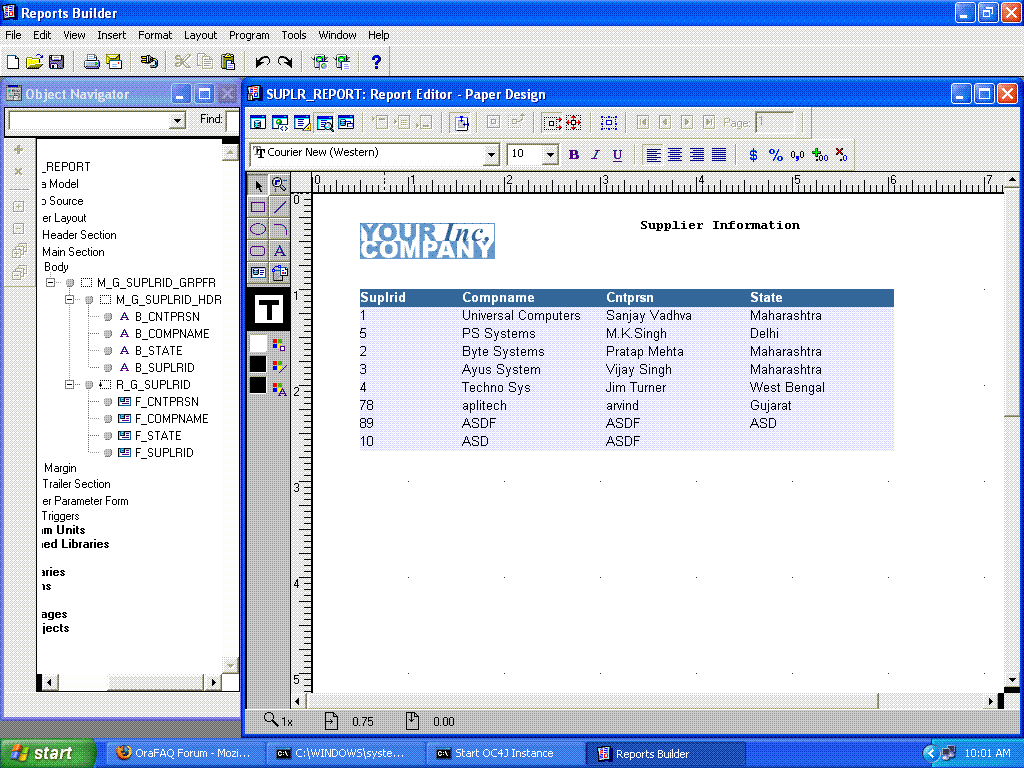Select the Rounded Rectangle tool
The image size is (1024, 768).
[x=259, y=251]
